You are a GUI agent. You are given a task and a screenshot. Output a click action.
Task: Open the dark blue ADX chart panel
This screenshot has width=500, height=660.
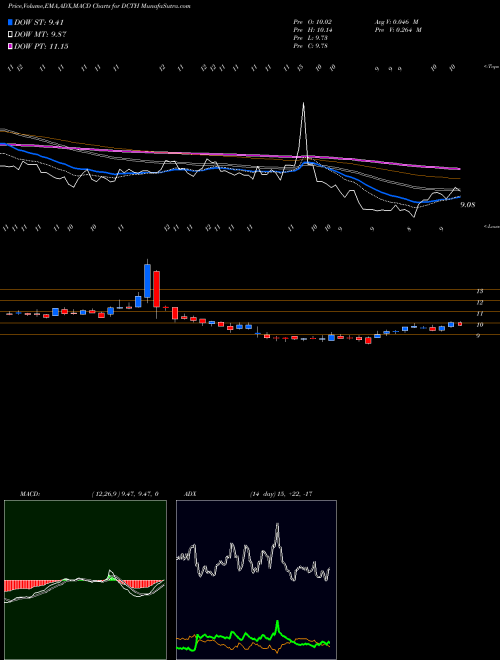(x=256, y=580)
